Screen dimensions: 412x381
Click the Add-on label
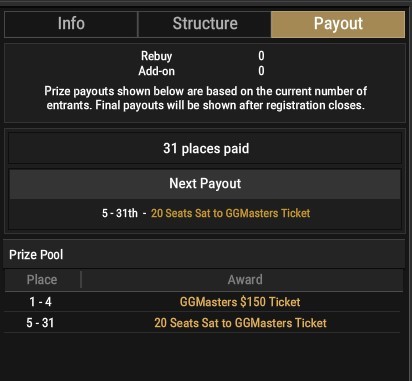click(156, 71)
